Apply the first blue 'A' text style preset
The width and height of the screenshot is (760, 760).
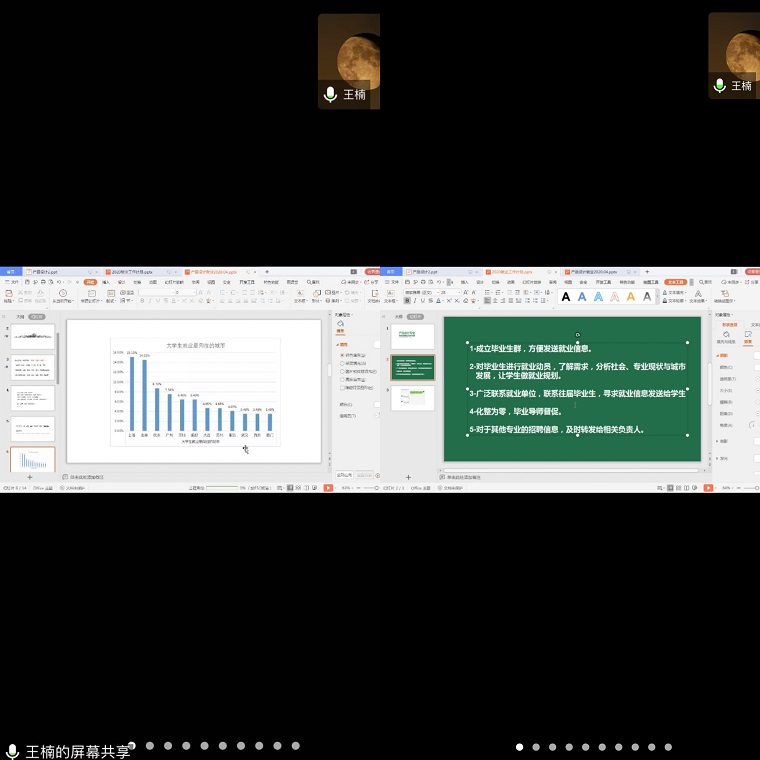(582, 297)
